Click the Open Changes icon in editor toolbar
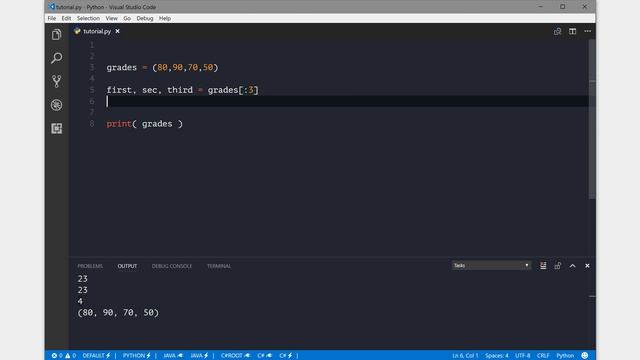Screen dimensions: 640x360 click(x=557, y=31)
